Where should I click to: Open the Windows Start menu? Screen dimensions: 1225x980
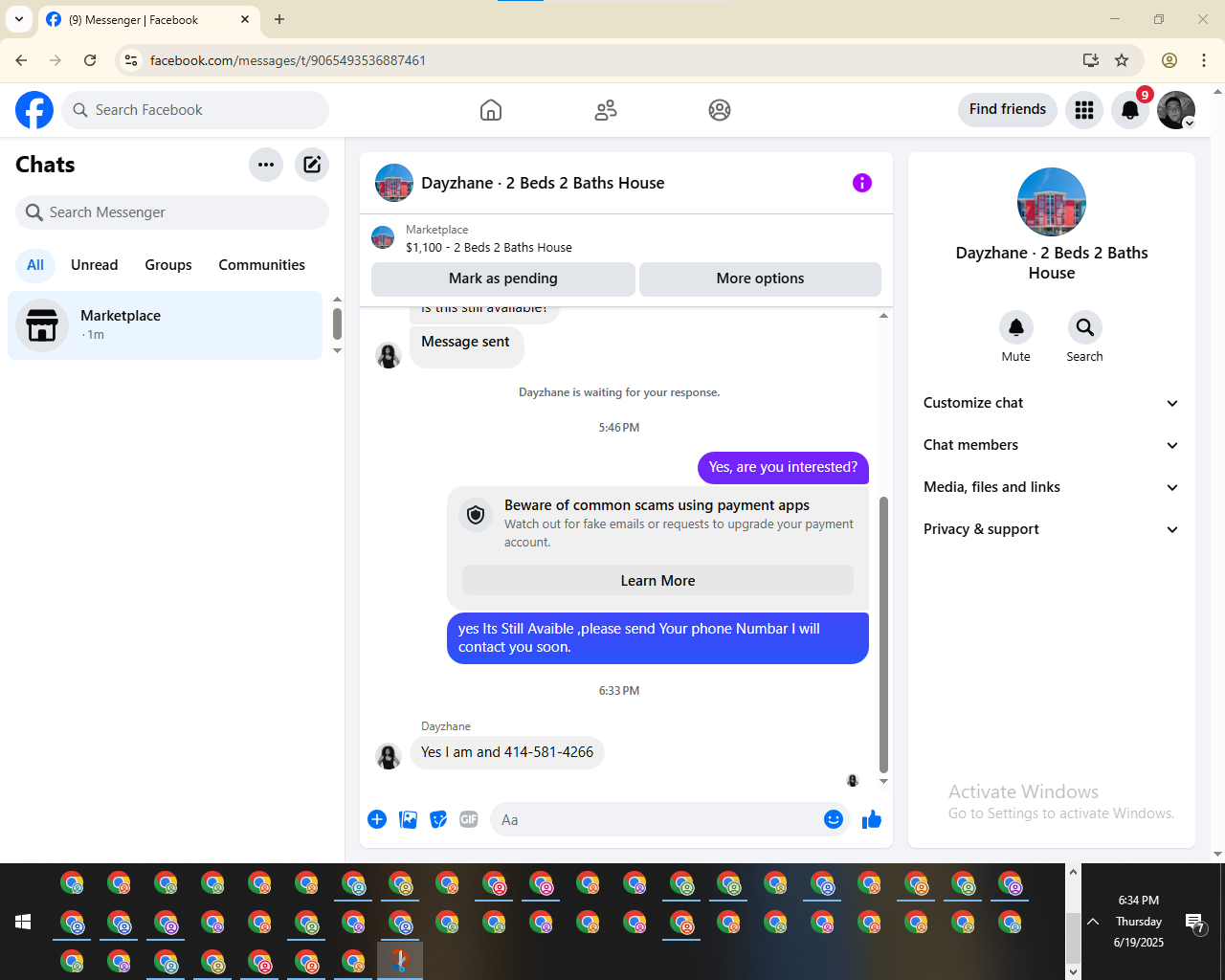click(23, 922)
